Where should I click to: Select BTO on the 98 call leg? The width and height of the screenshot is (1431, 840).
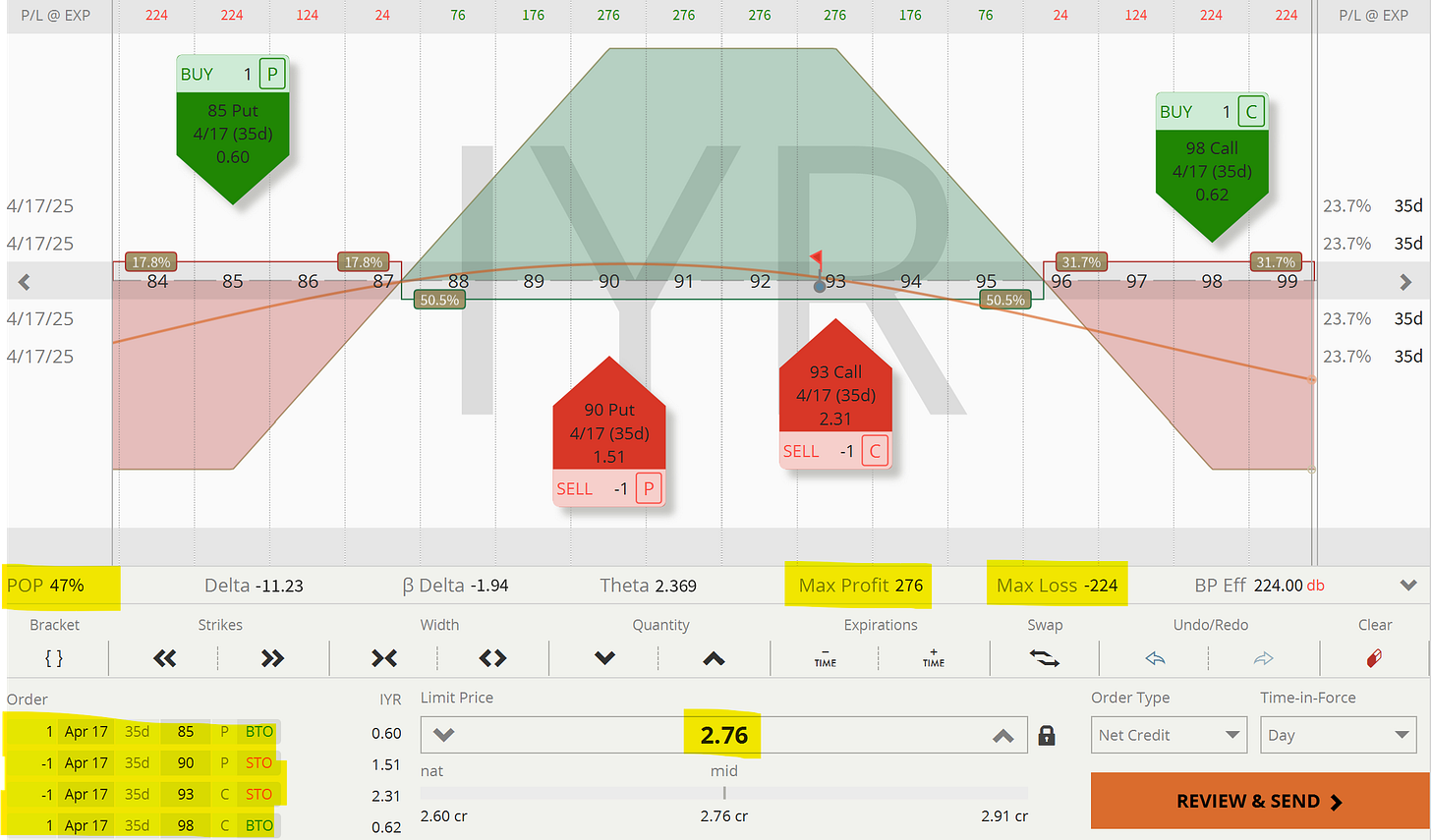(x=259, y=826)
